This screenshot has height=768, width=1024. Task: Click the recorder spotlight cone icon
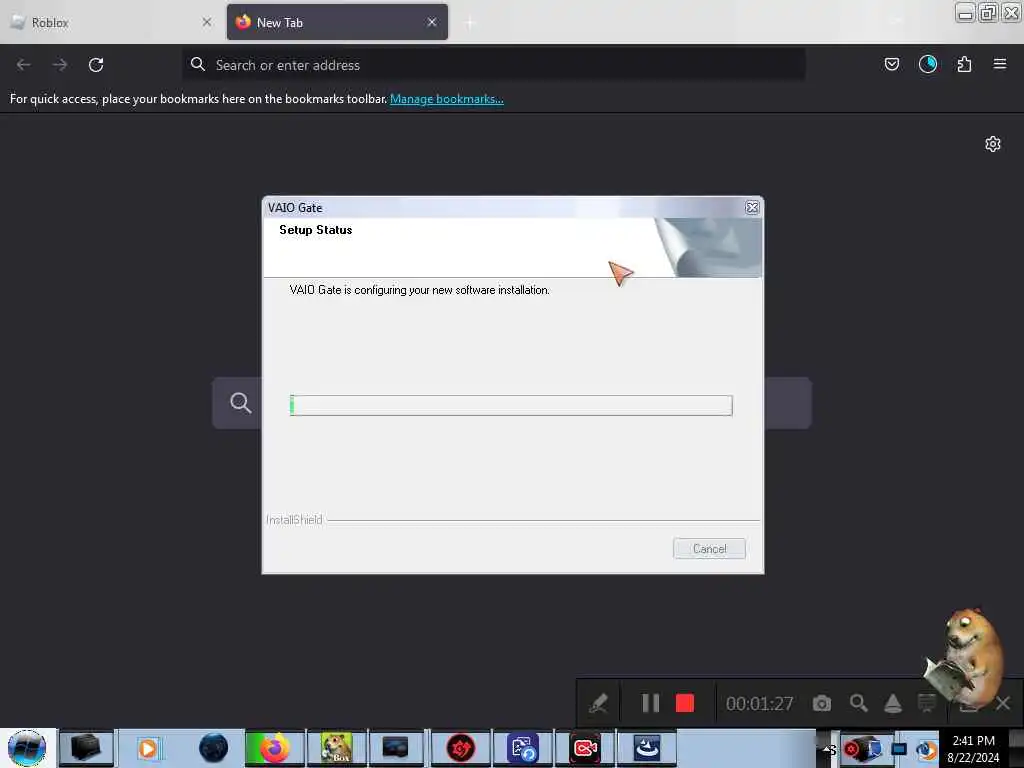893,703
